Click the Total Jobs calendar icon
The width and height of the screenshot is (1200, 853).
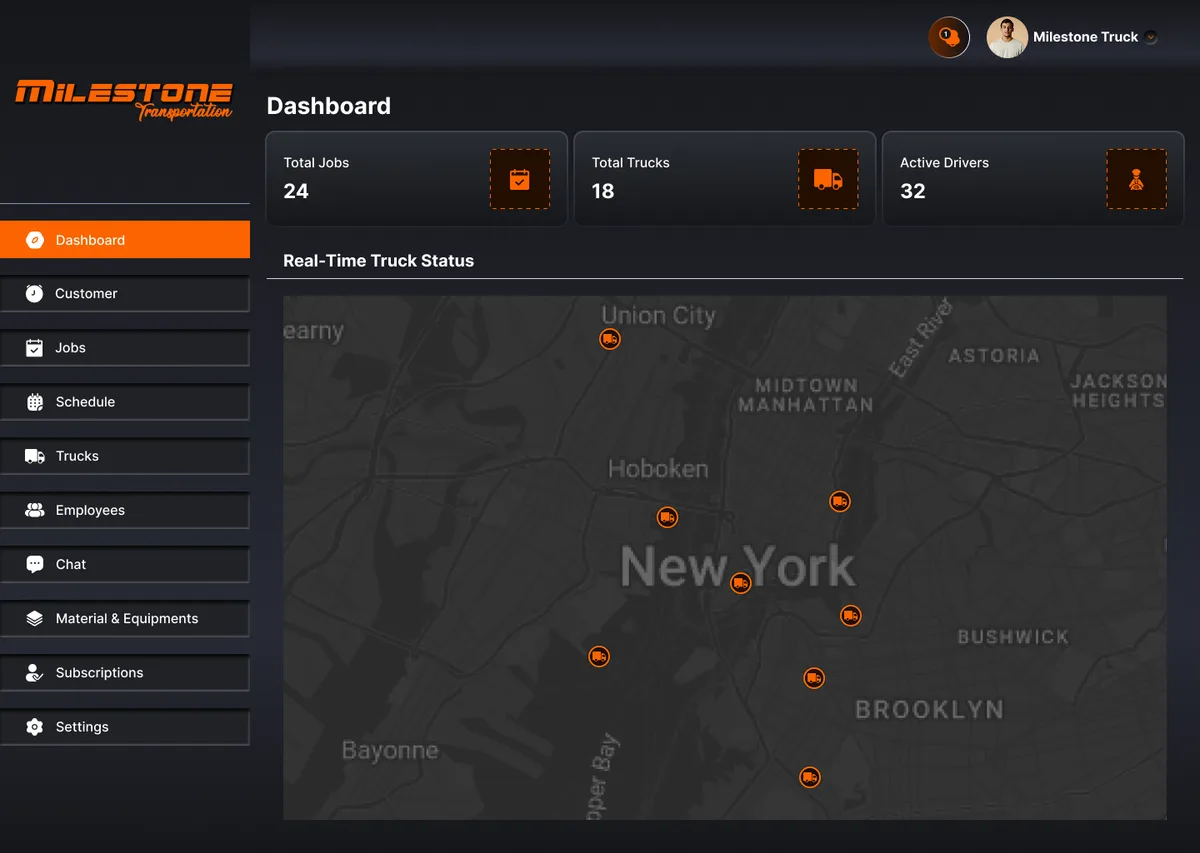tap(520, 179)
